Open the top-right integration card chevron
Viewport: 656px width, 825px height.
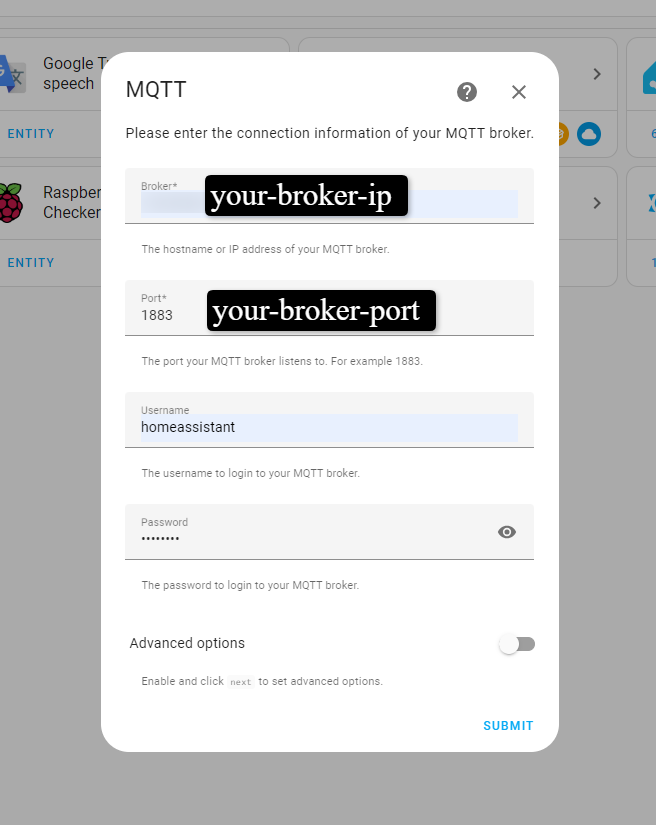(597, 73)
